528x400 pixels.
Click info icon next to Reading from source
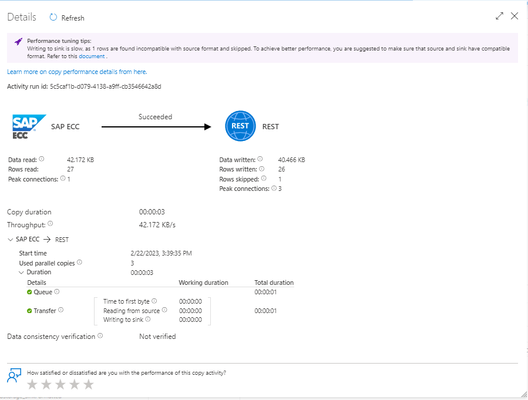pos(164,310)
